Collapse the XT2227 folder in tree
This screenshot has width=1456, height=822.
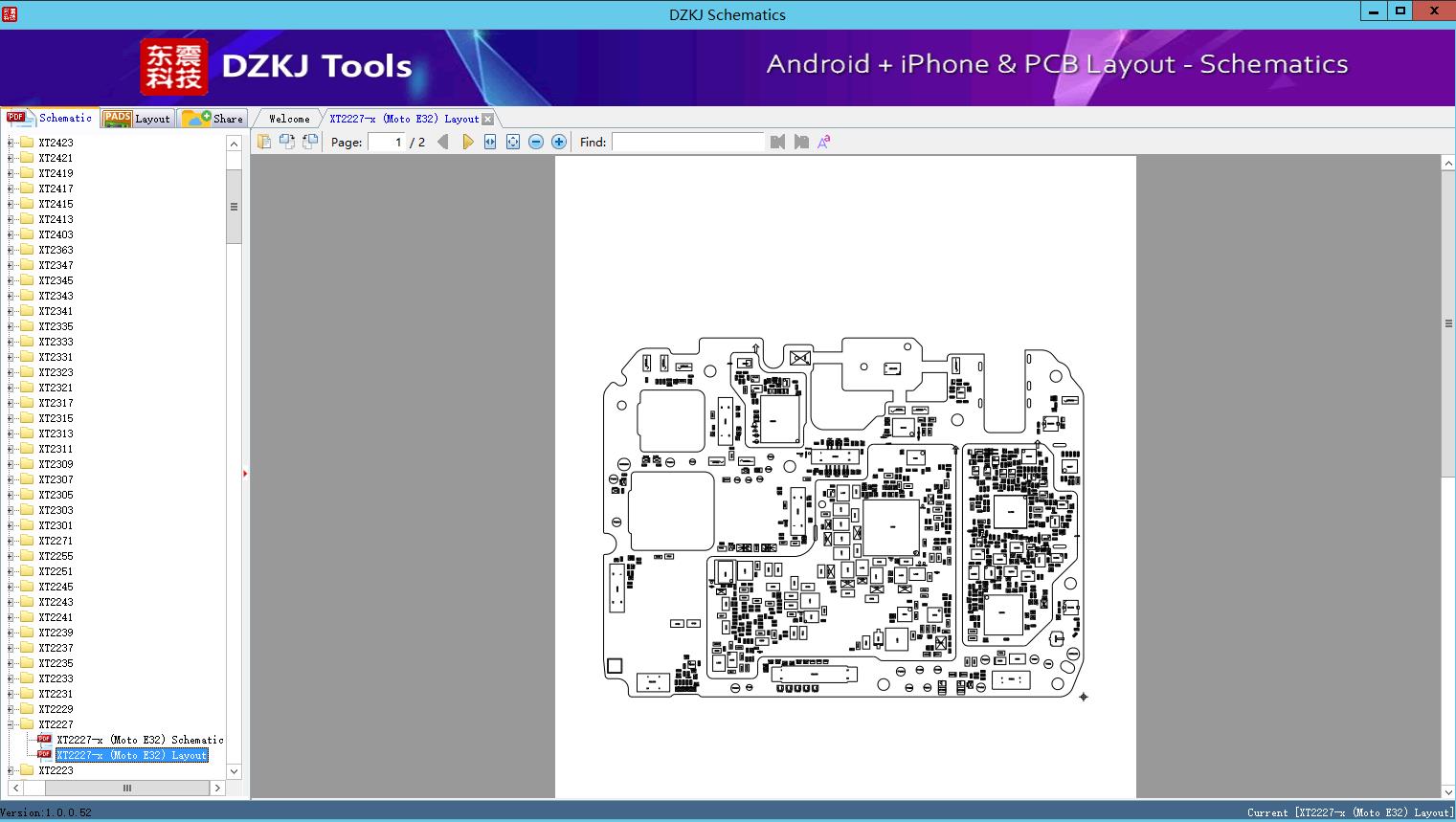click(11, 724)
